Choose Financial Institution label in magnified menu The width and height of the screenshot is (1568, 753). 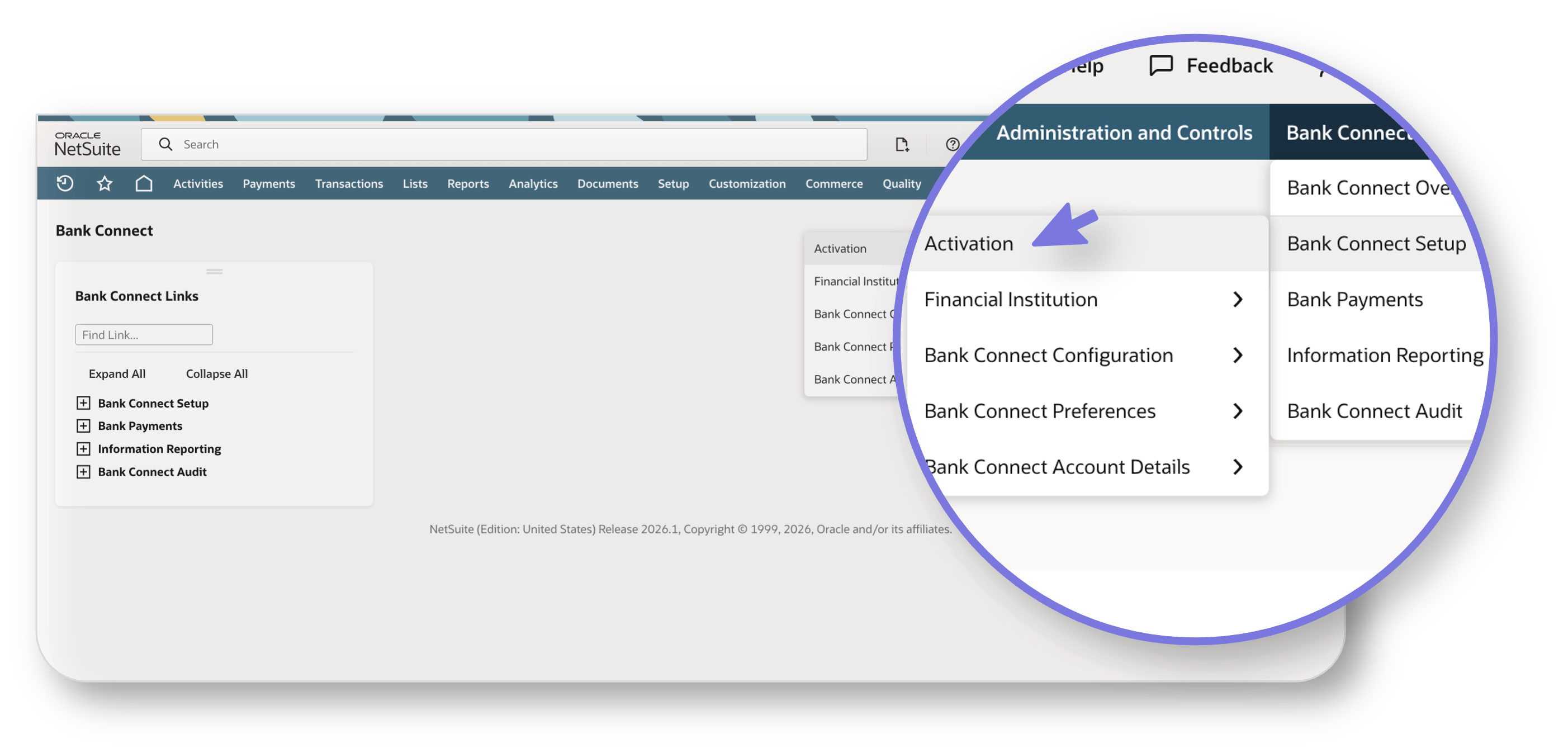1011,300
